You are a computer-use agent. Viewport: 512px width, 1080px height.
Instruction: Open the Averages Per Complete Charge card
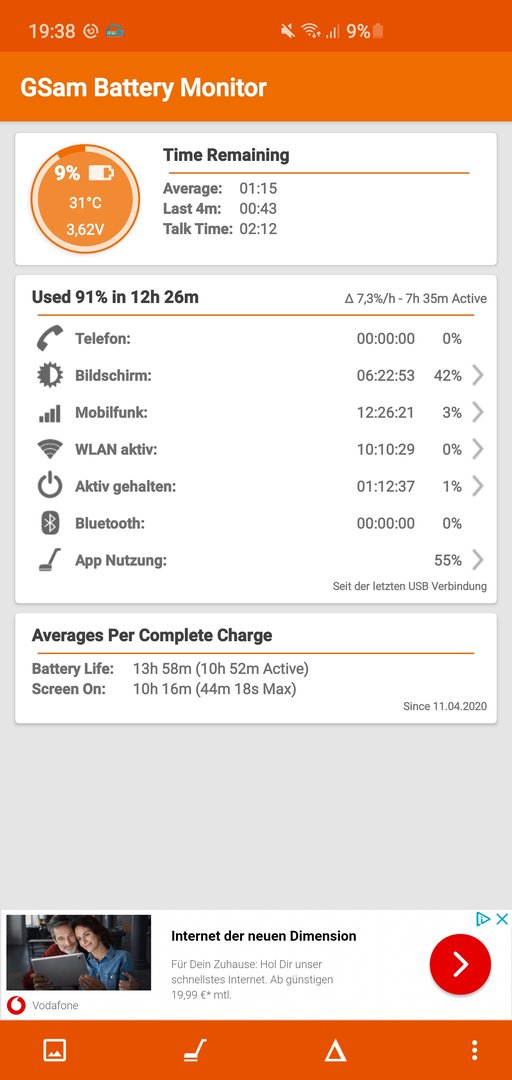pyautogui.click(x=256, y=668)
